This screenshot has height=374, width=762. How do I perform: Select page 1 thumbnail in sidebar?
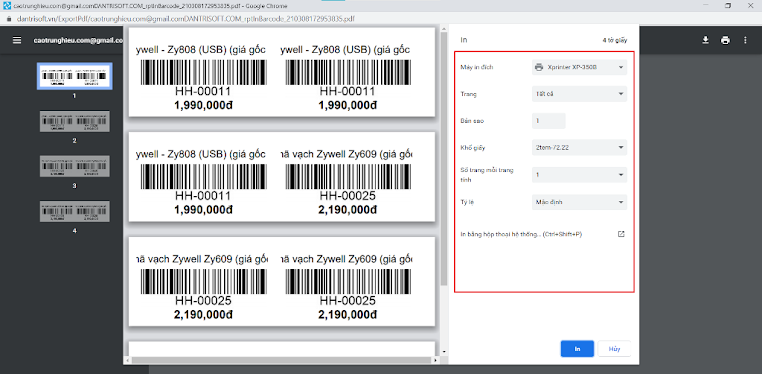tap(74, 76)
